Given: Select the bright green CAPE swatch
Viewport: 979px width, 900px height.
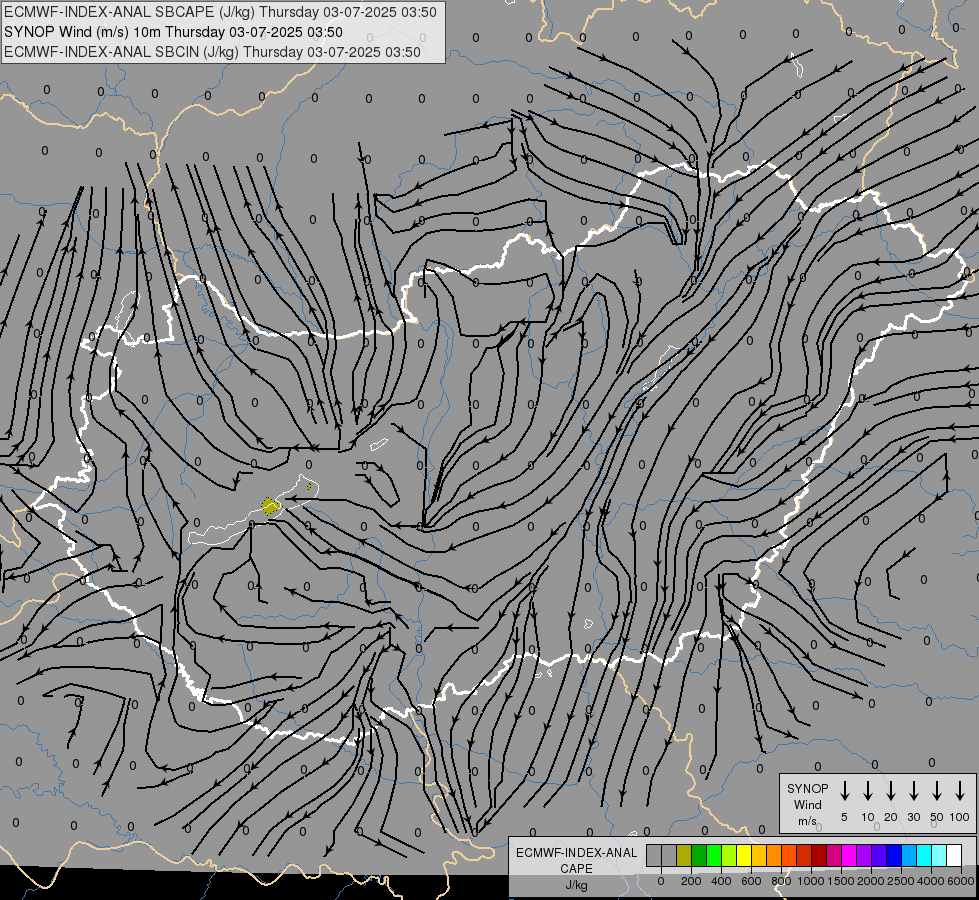Looking at the screenshot, I should coord(714,855).
